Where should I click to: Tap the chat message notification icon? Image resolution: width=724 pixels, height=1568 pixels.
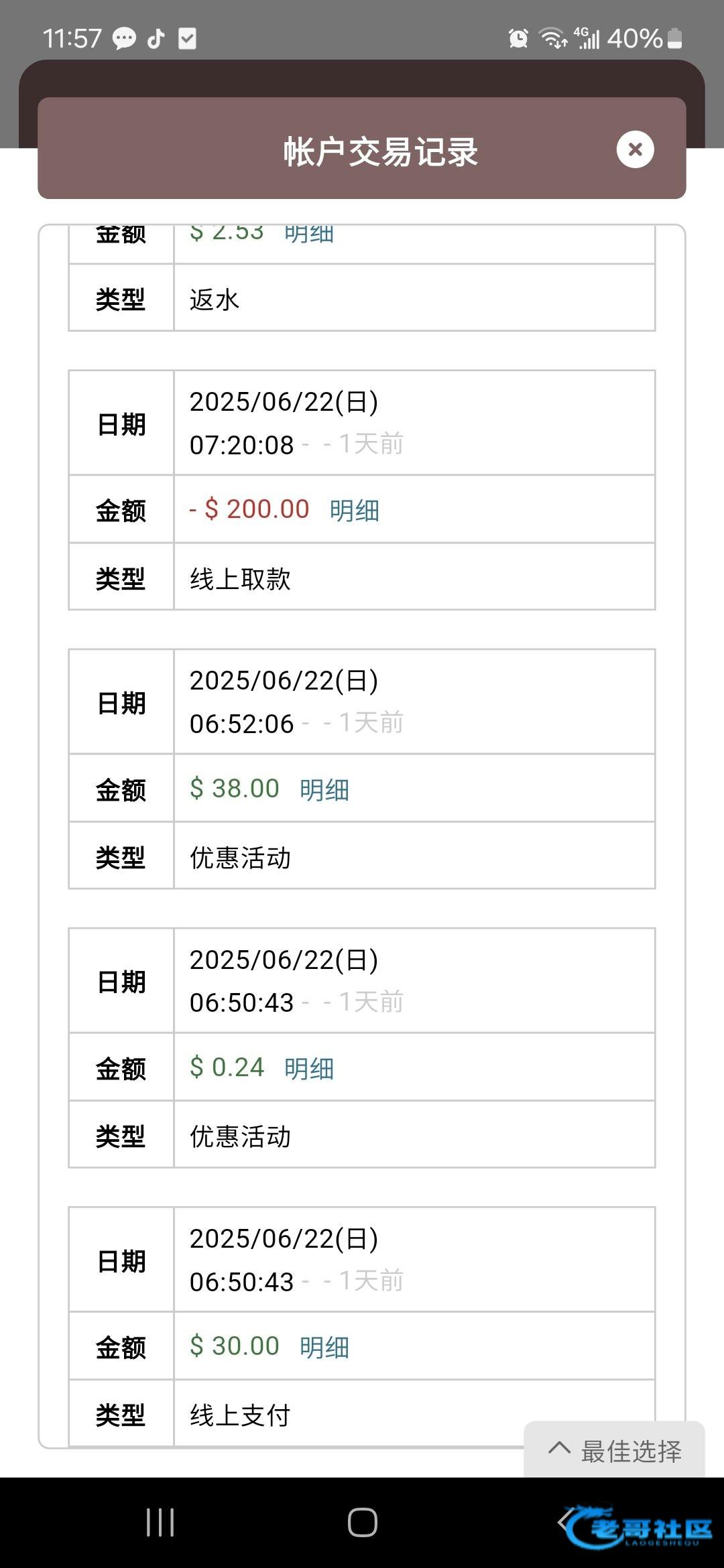(124, 38)
